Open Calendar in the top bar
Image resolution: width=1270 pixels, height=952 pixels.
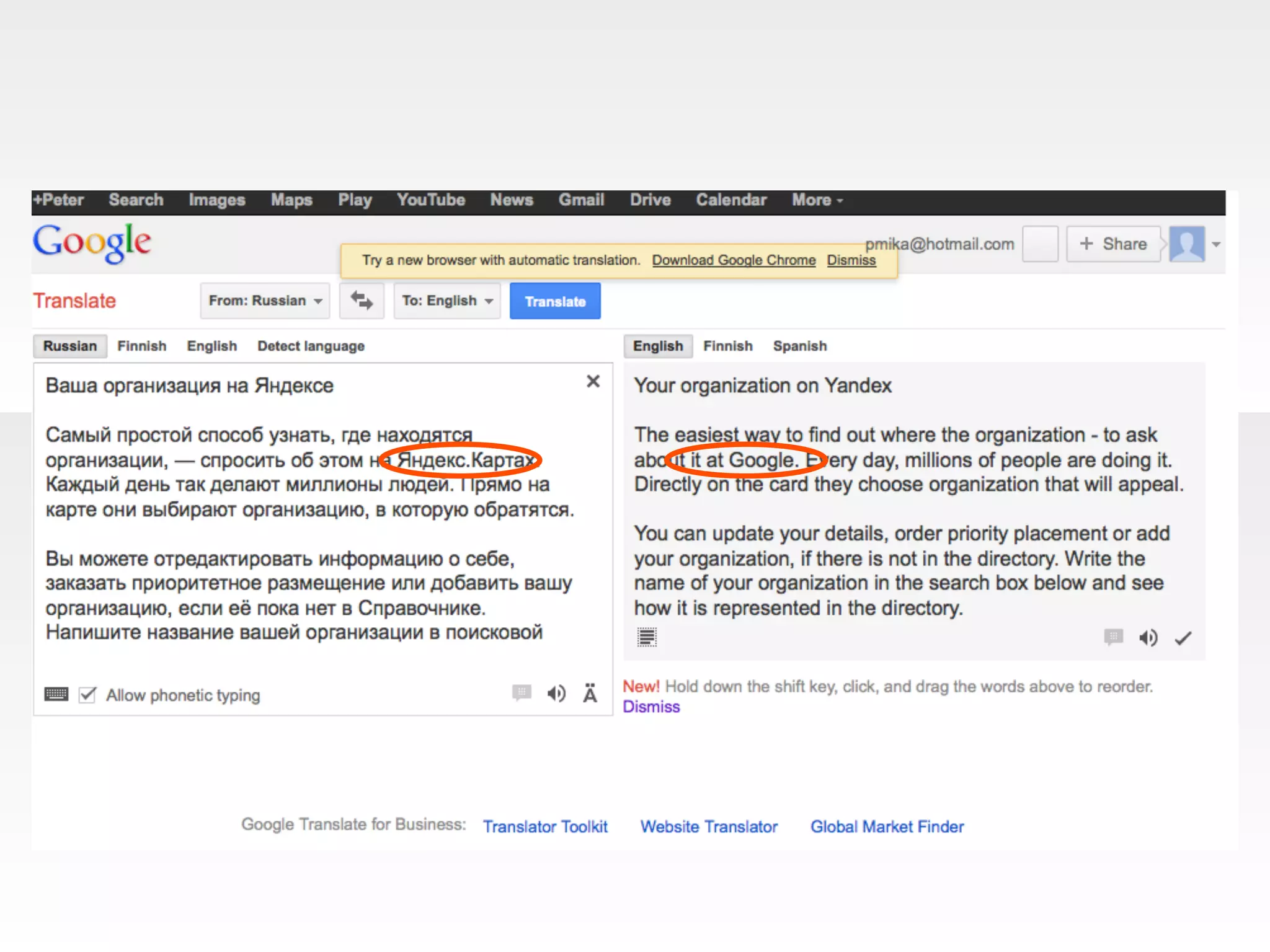click(x=731, y=200)
